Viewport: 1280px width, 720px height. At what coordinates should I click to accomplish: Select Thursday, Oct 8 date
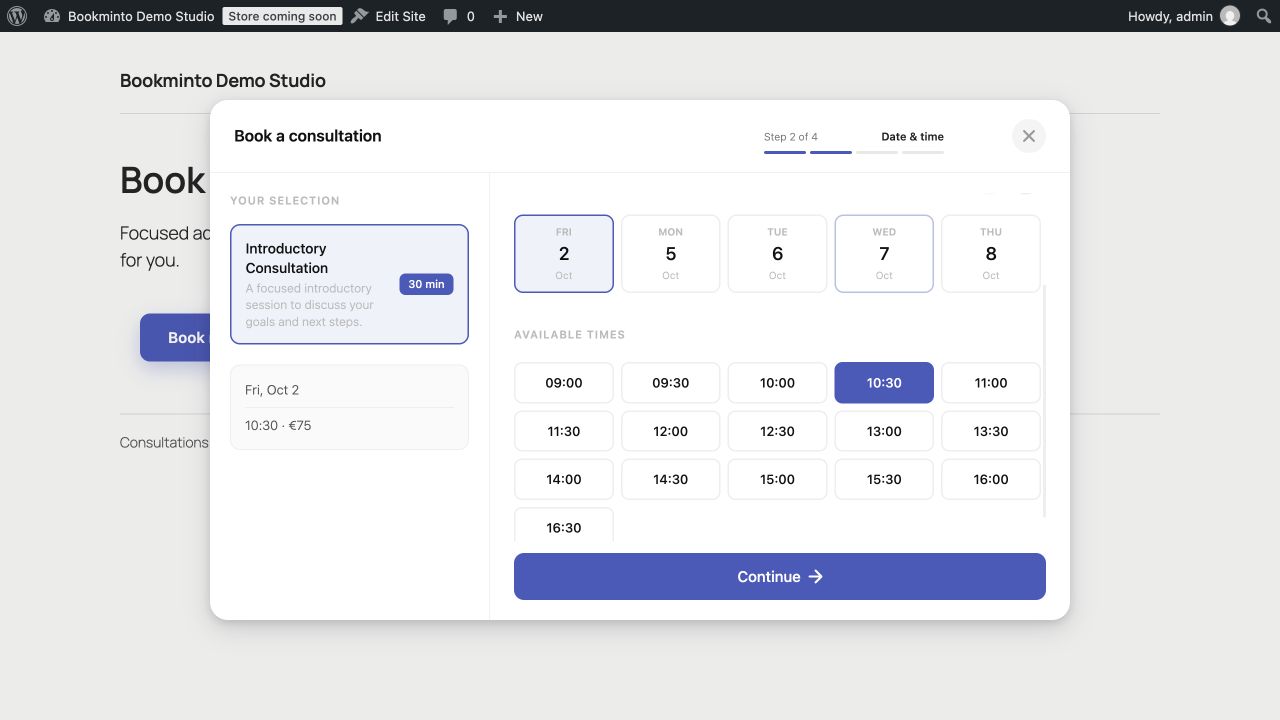pyautogui.click(x=991, y=254)
